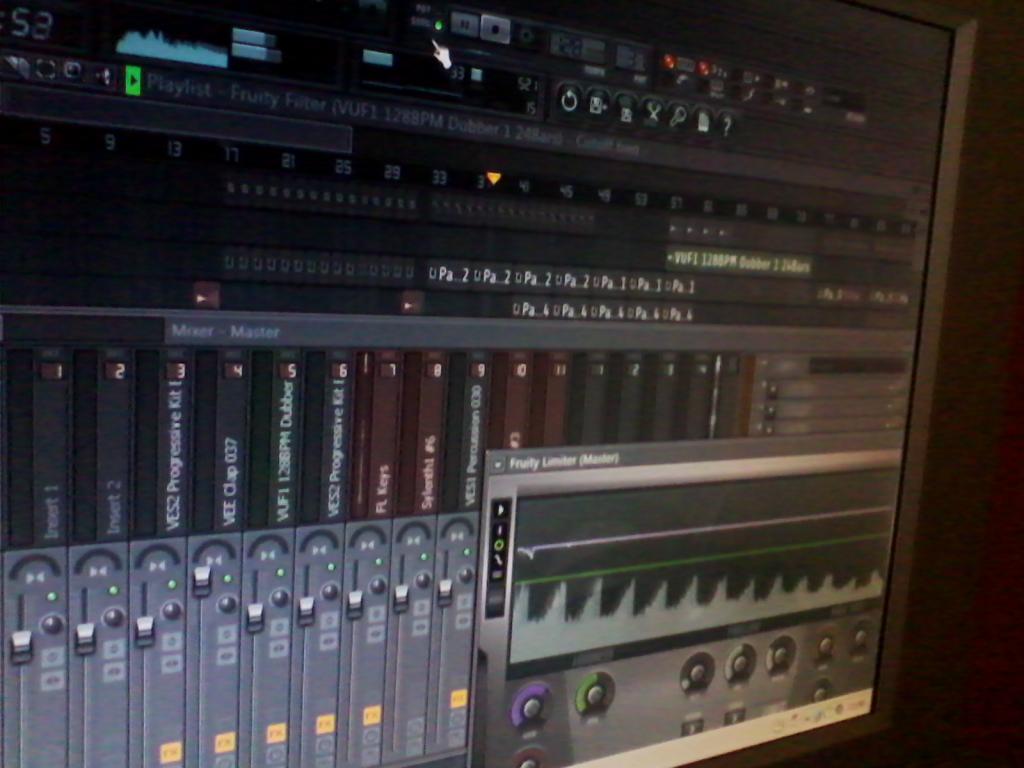
Task: Click the small red knob below purple knob
Action: pos(529,760)
